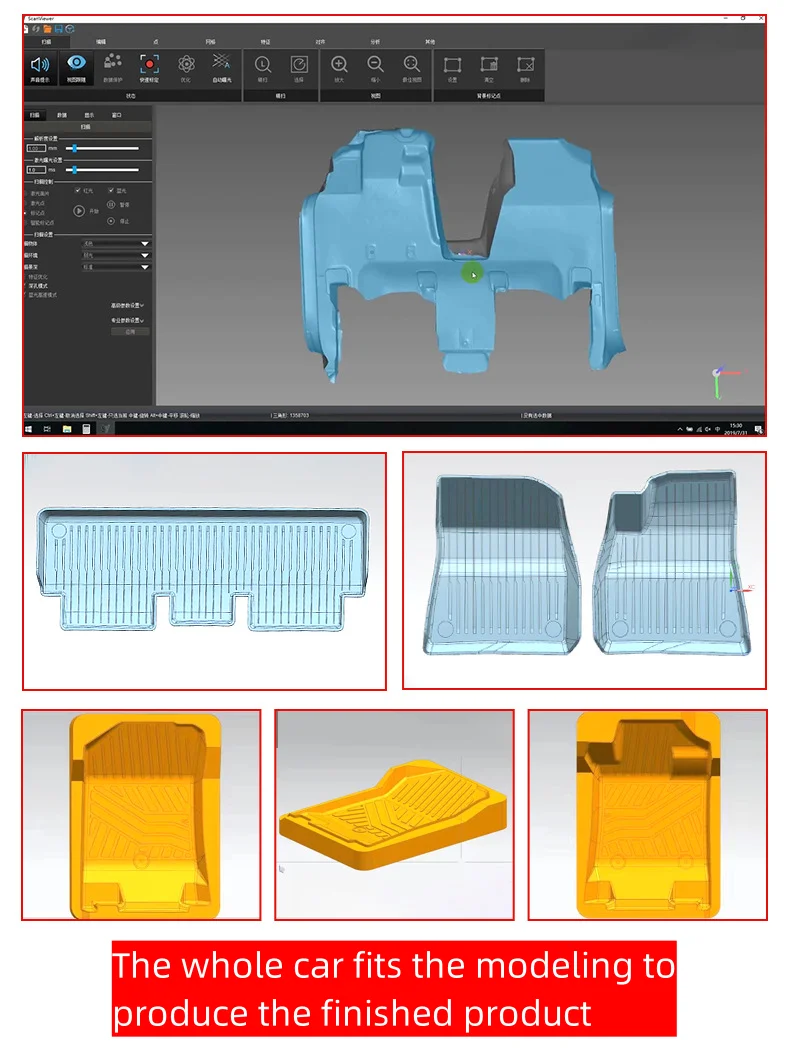
Task: Expand the professional parameter settings chevron
Action: pyautogui.click(x=142, y=320)
